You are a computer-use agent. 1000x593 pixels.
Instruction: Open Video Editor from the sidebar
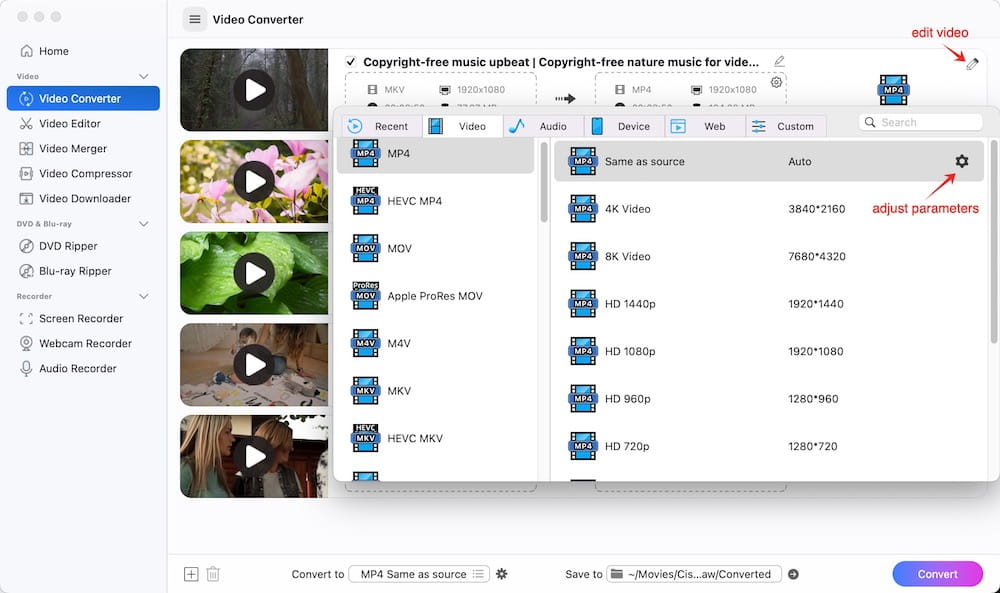[x=60, y=124]
